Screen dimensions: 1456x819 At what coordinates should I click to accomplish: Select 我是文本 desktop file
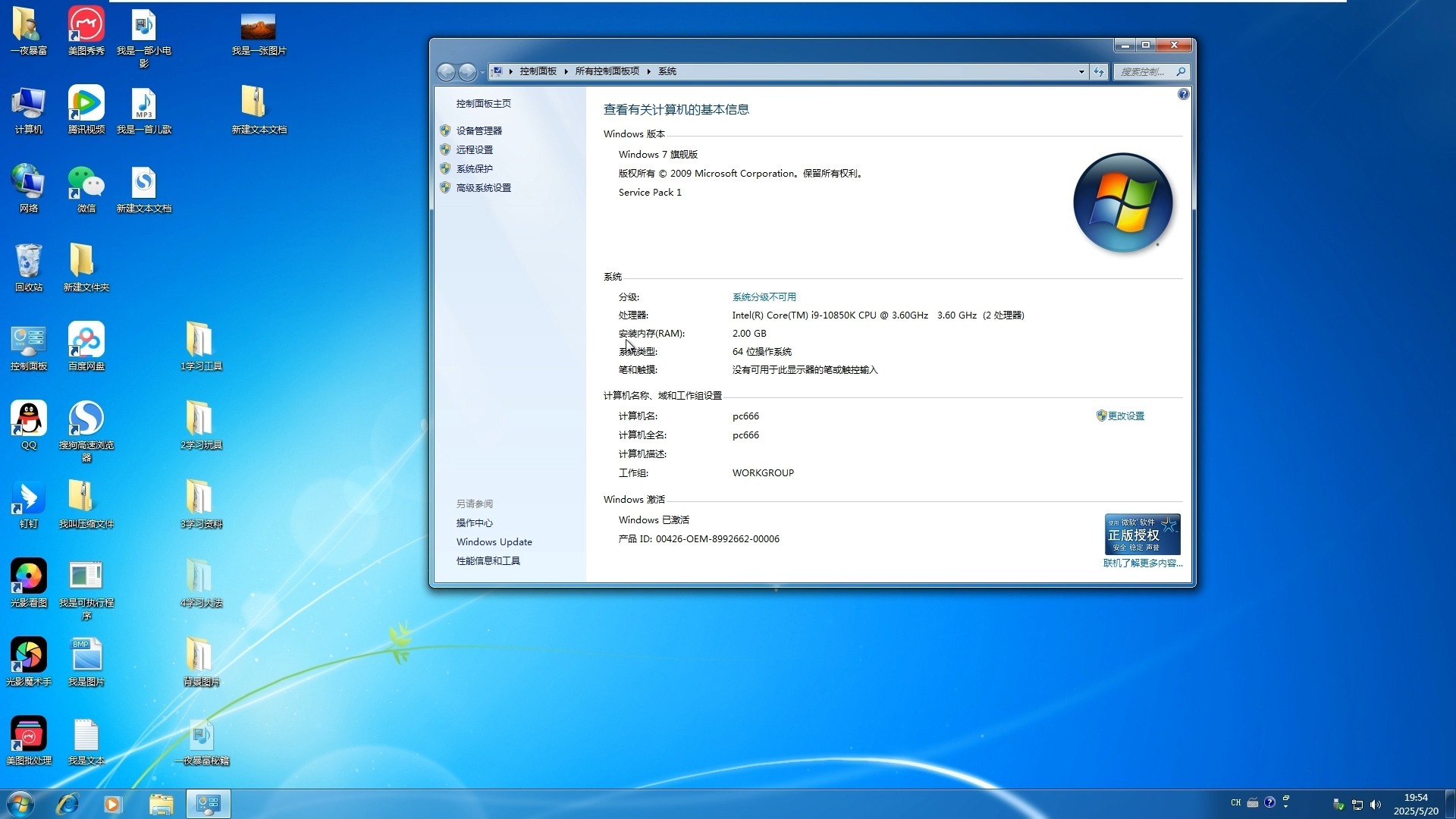86,742
